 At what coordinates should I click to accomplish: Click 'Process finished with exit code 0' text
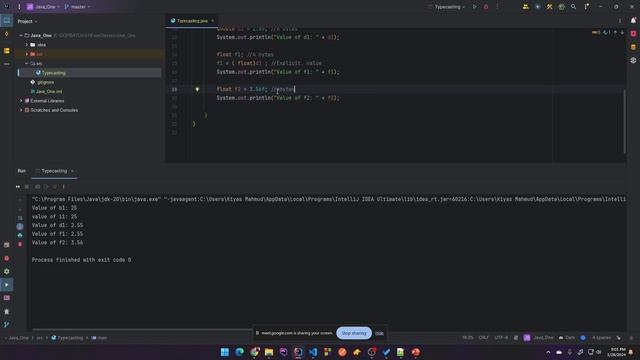81,260
